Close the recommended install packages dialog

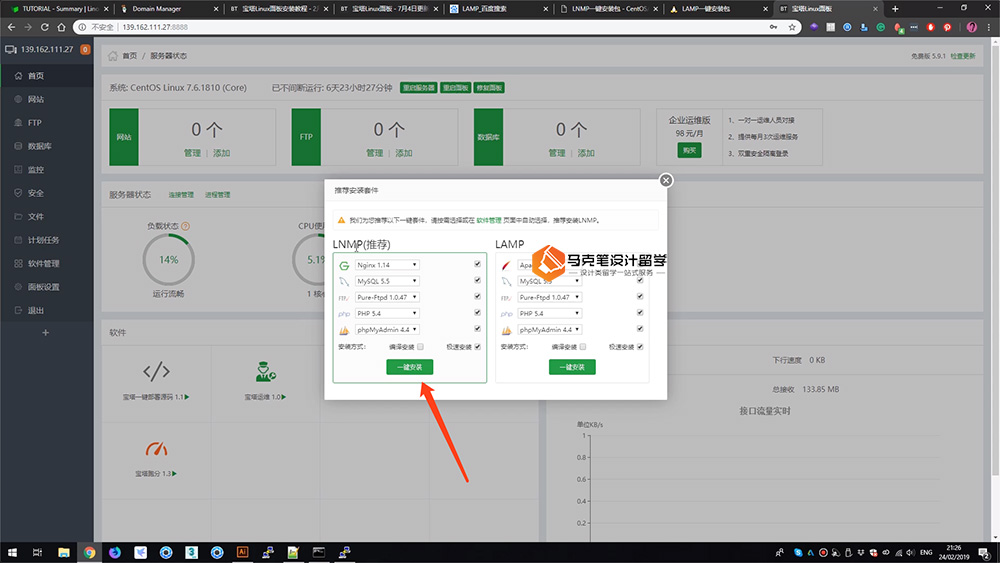pyautogui.click(x=666, y=180)
